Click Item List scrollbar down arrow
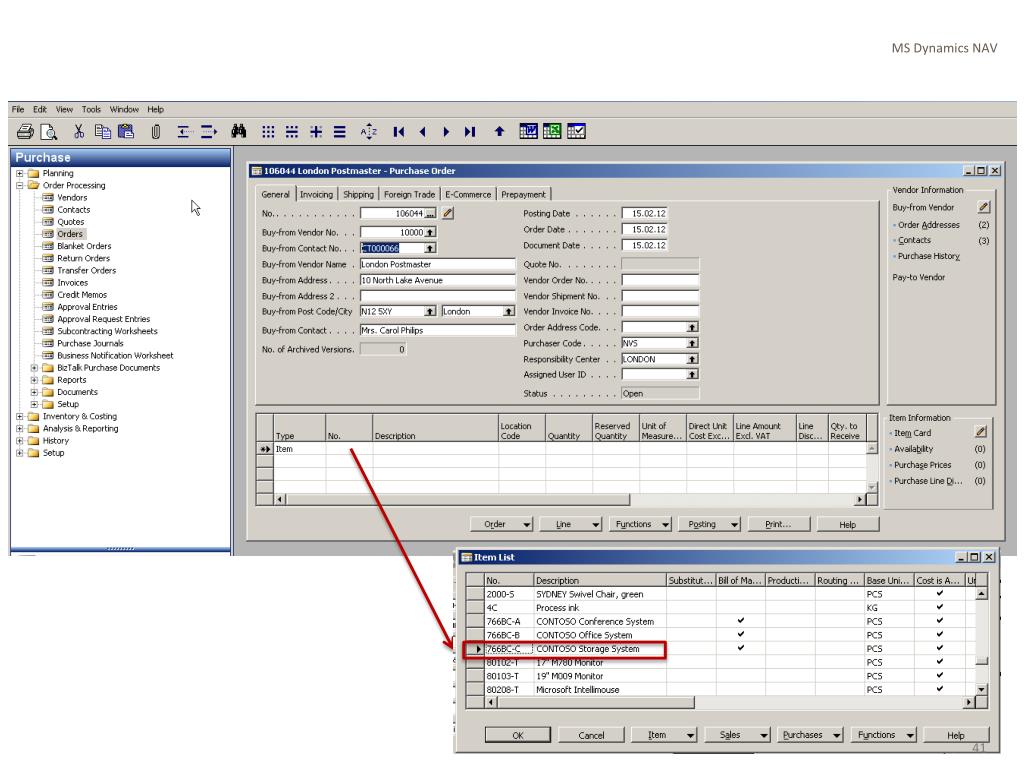1024x768 pixels. [x=982, y=690]
